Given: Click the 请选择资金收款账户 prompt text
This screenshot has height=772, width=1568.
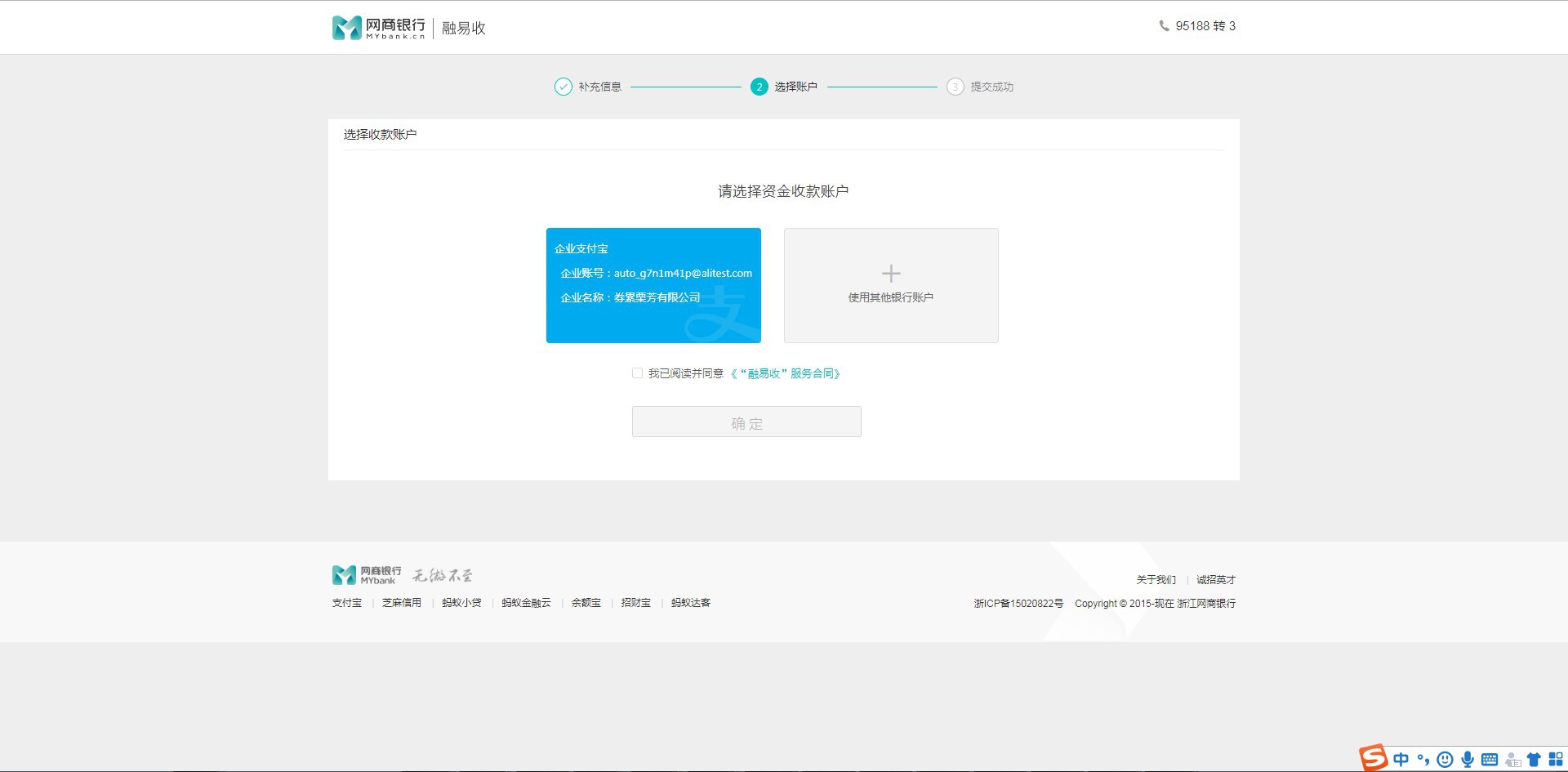Looking at the screenshot, I should (x=783, y=191).
